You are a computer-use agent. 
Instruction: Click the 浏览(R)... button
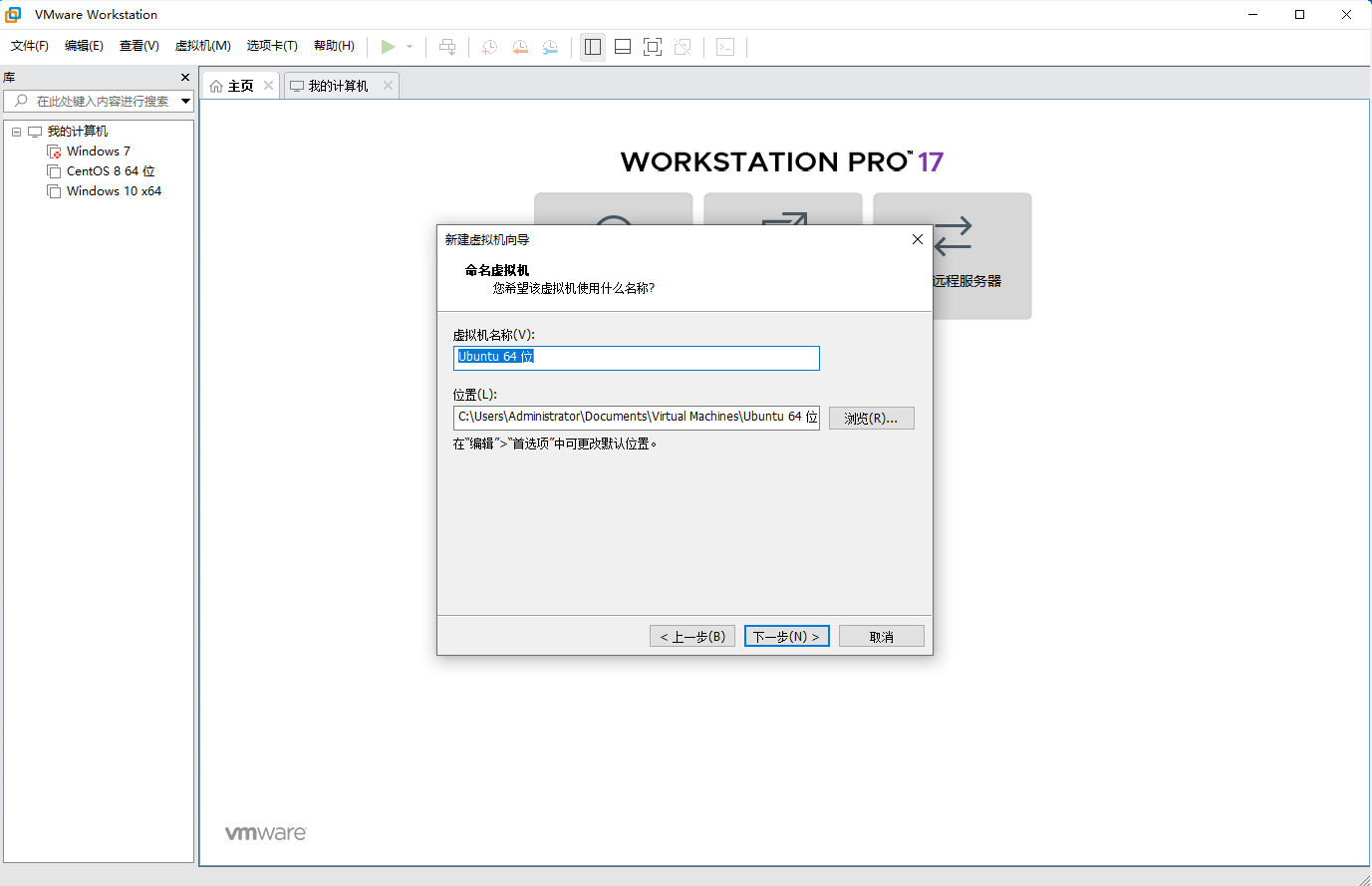point(871,419)
